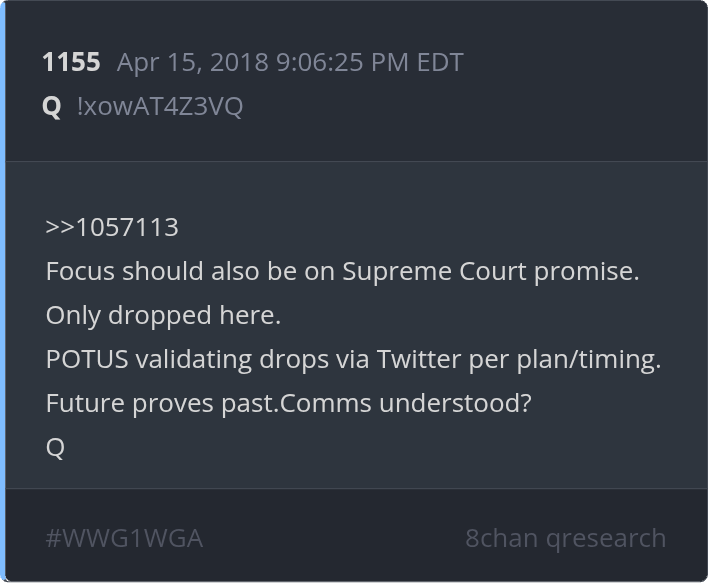The image size is (710, 584).
Task: Click the #WWG1WGA hashtag
Action: pyautogui.click(x=124, y=538)
